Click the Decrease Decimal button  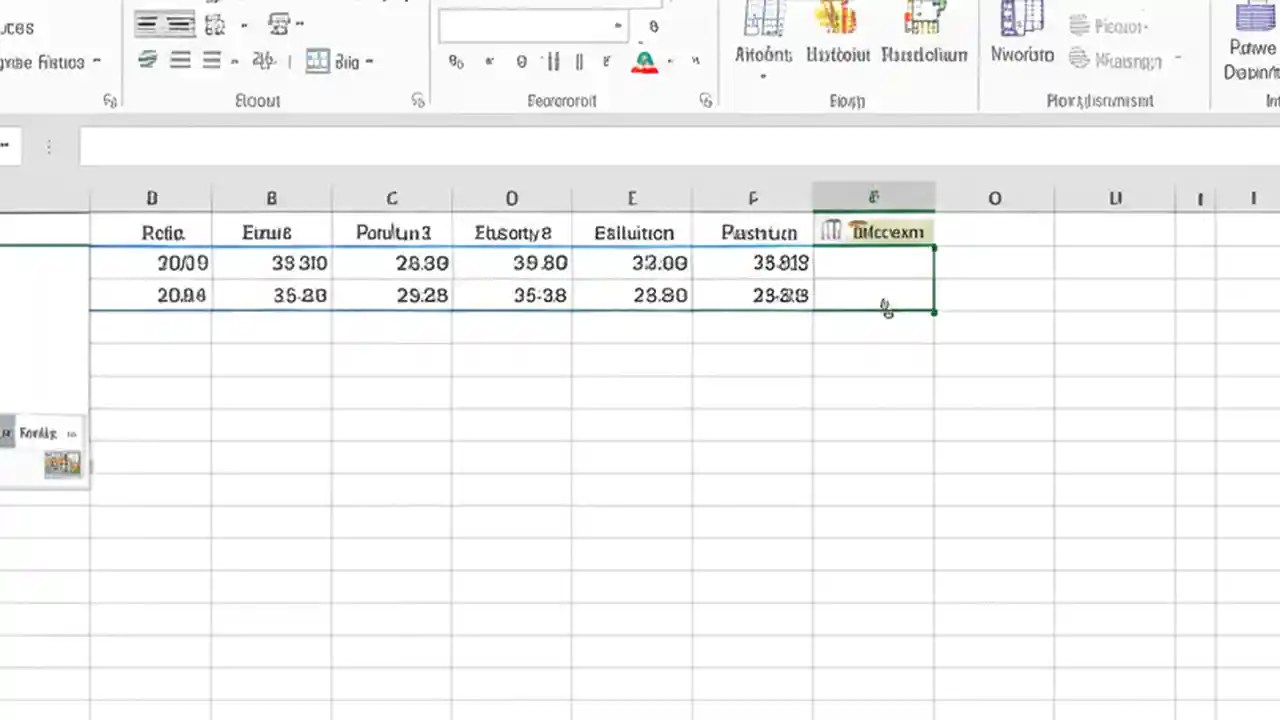point(580,61)
